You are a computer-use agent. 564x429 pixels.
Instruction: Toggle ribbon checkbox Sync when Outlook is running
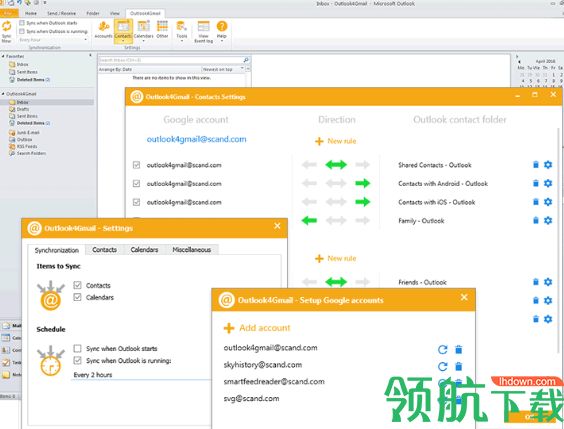pos(22,32)
